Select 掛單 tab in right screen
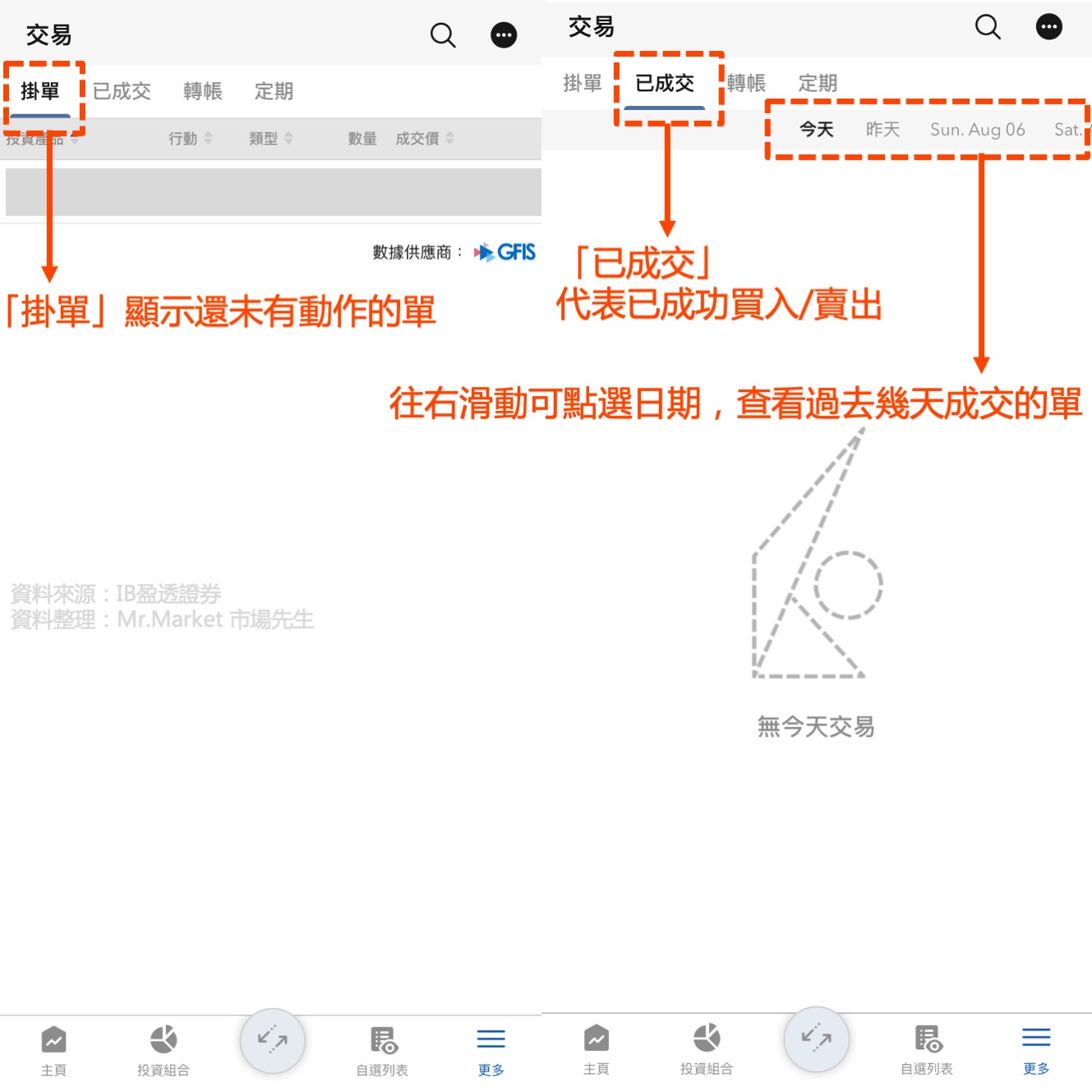 583,83
